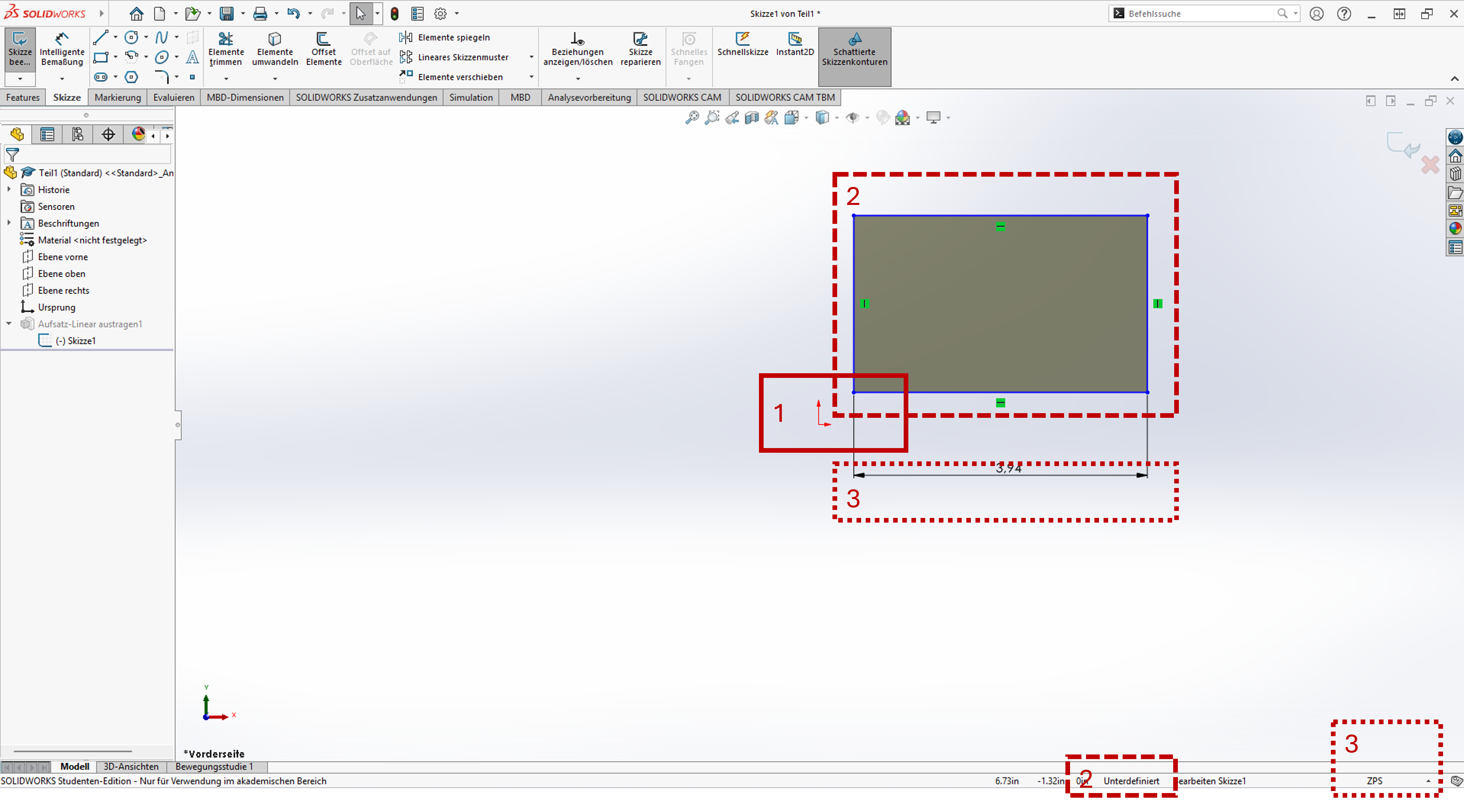Image resolution: width=1464 pixels, height=812 pixels.
Task: Open Skizze reparieren tool
Action: point(640,49)
